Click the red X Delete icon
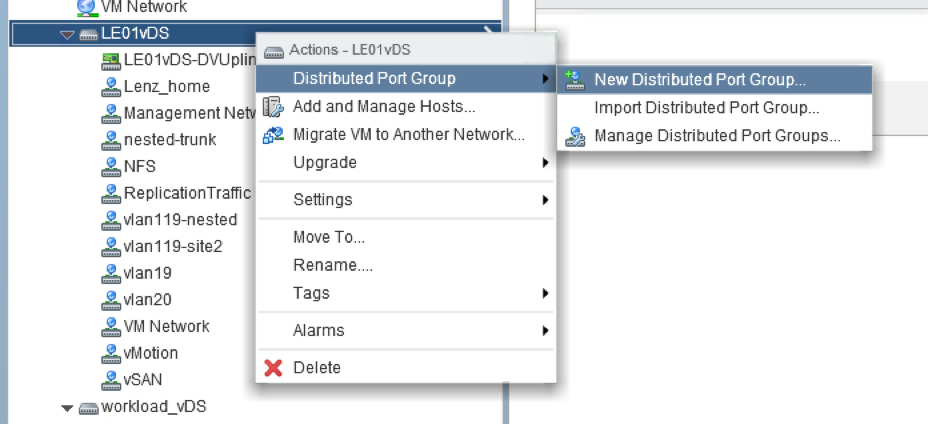 pyautogui.click(x=273, y=368)
